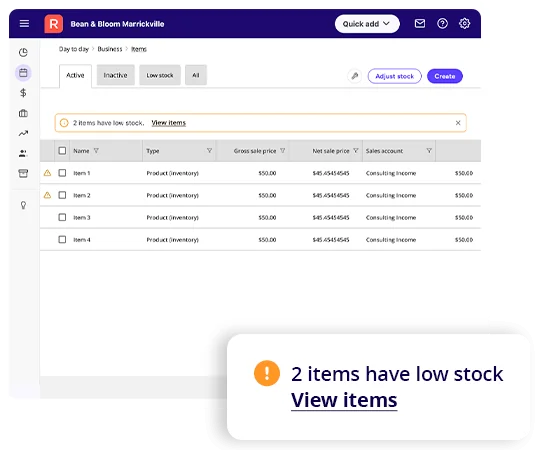Switch to the Inactive tab

click(x=116, y=75)
